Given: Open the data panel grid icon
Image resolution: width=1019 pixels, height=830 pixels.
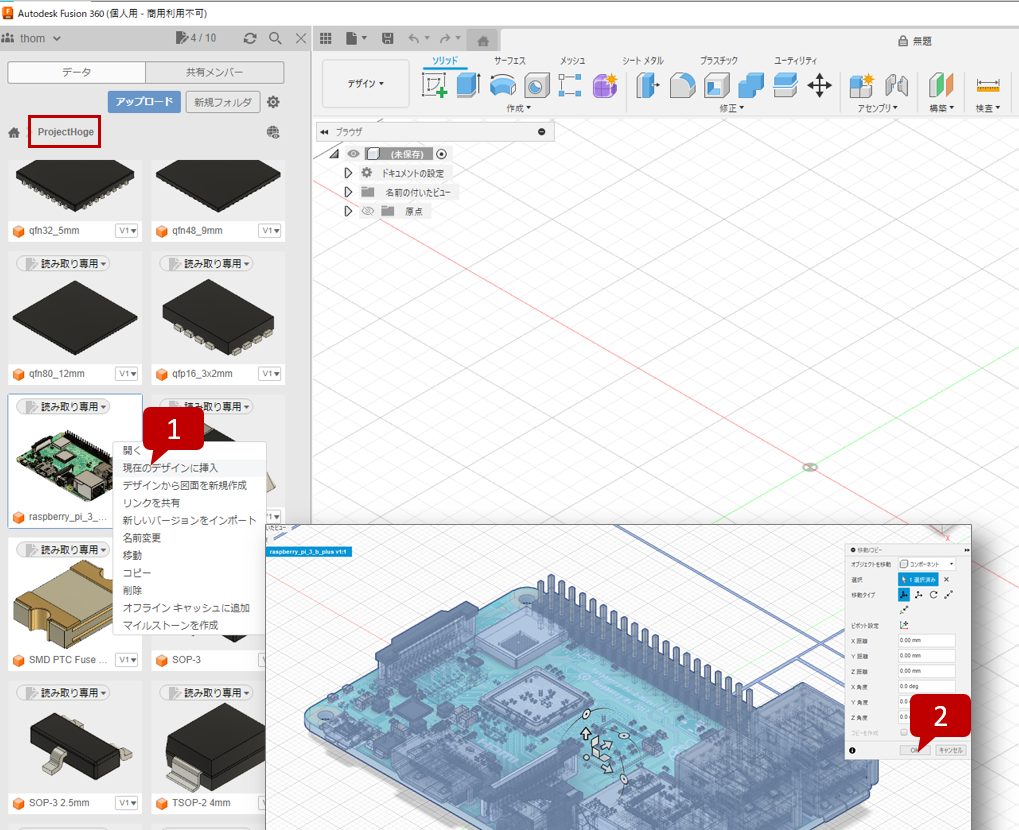Looking at the screenshot, I should tap(326, 39).
